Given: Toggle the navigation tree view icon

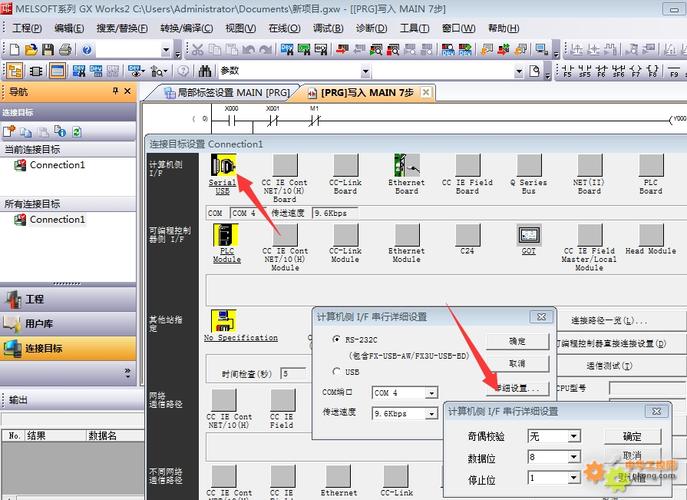Looking at the screenshot, I should (x=15, y=71).
